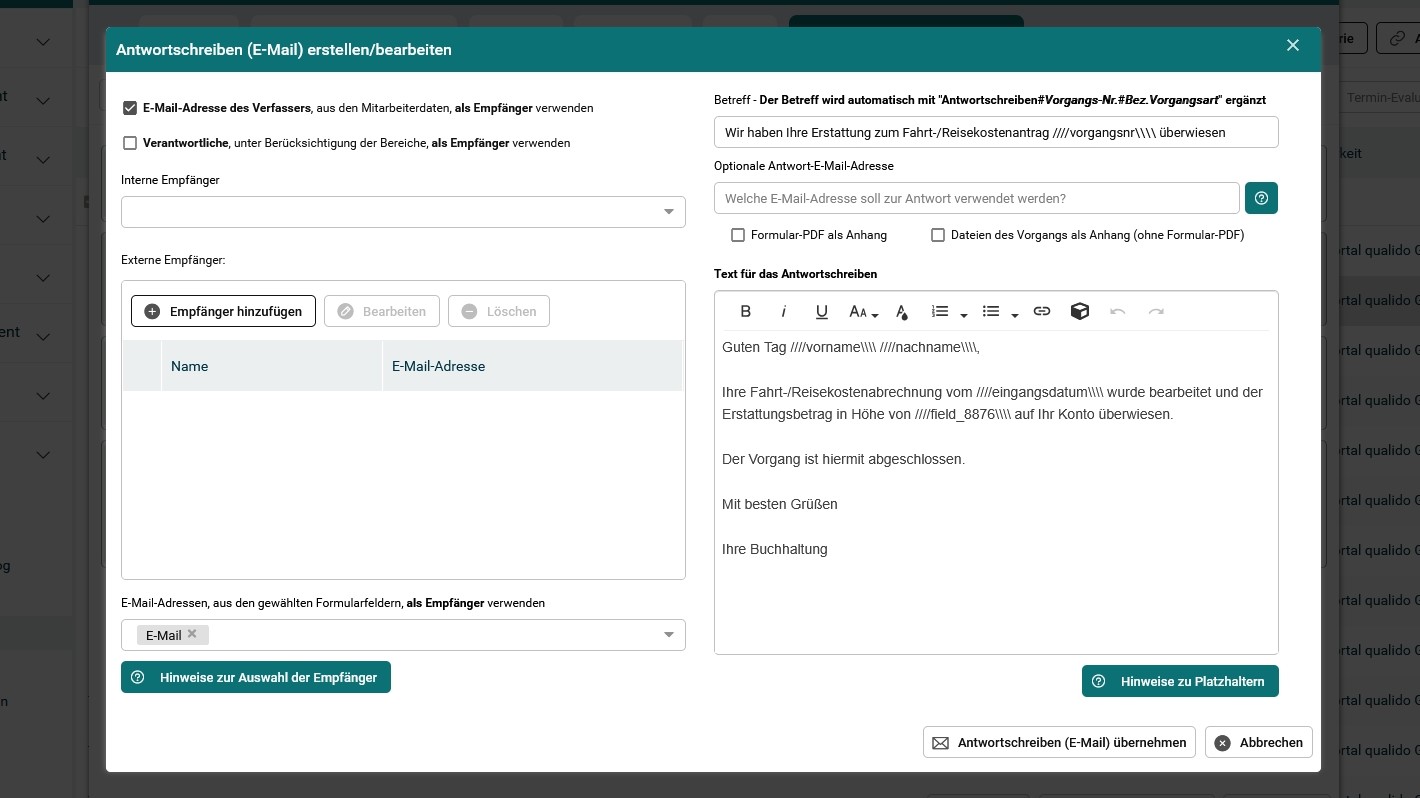1420x798 pixels.
Task: Enable Verantwortliche as recipients checkbox
Action: click(x=130, y=143)
